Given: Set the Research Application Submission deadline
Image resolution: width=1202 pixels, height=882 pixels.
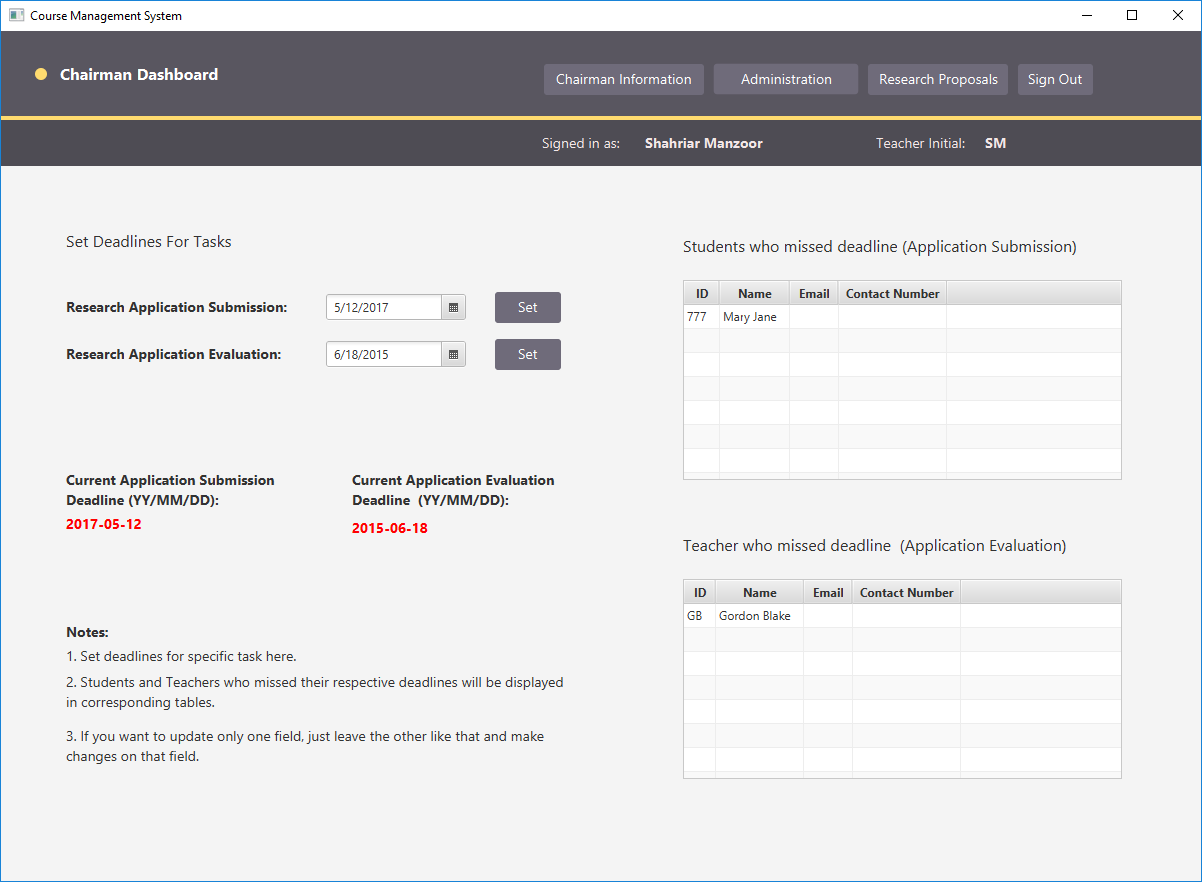Looking at the screenshot, I should [527, 307].
